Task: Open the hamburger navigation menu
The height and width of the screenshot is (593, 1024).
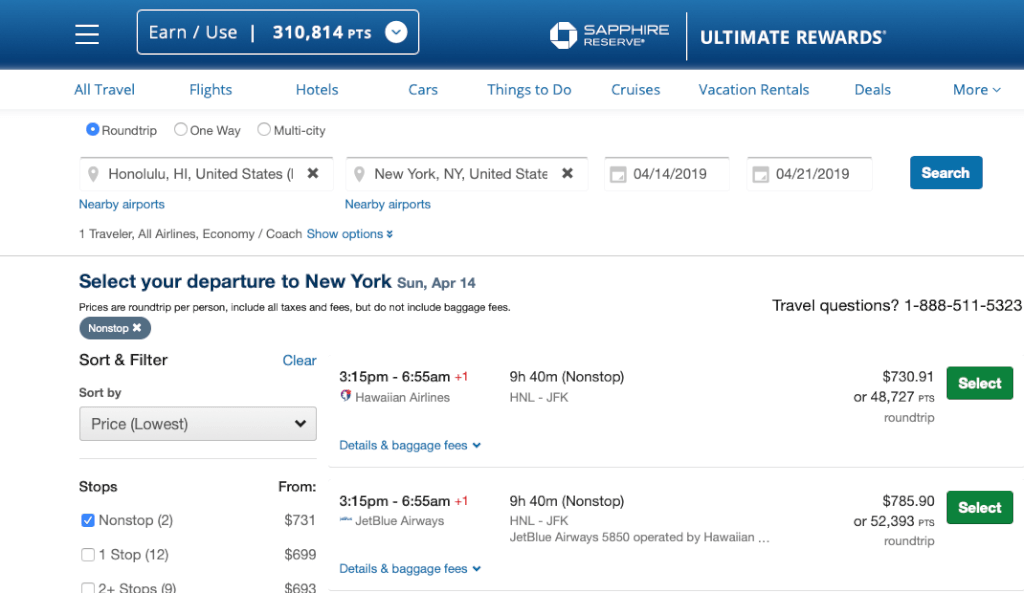Action: [87, 33]
